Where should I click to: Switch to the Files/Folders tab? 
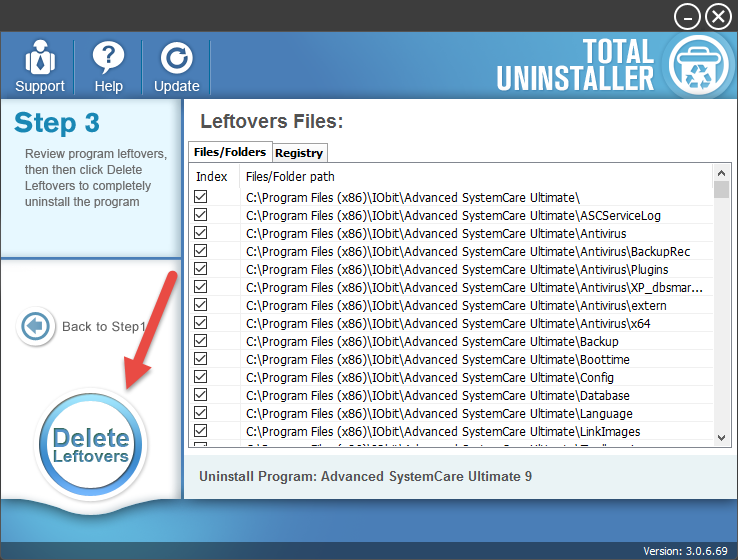pos(230,152)
